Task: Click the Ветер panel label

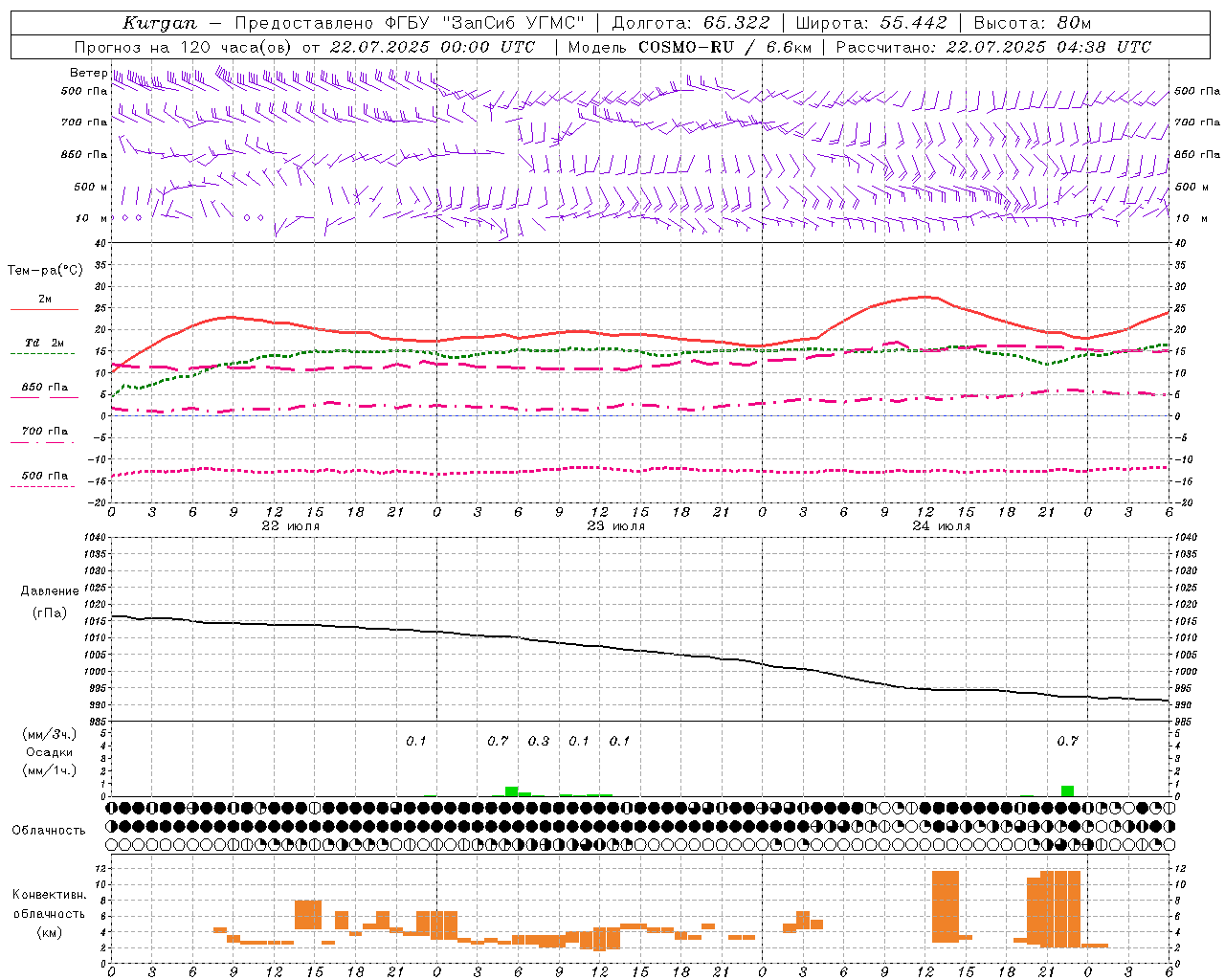Action: (88, 73)
